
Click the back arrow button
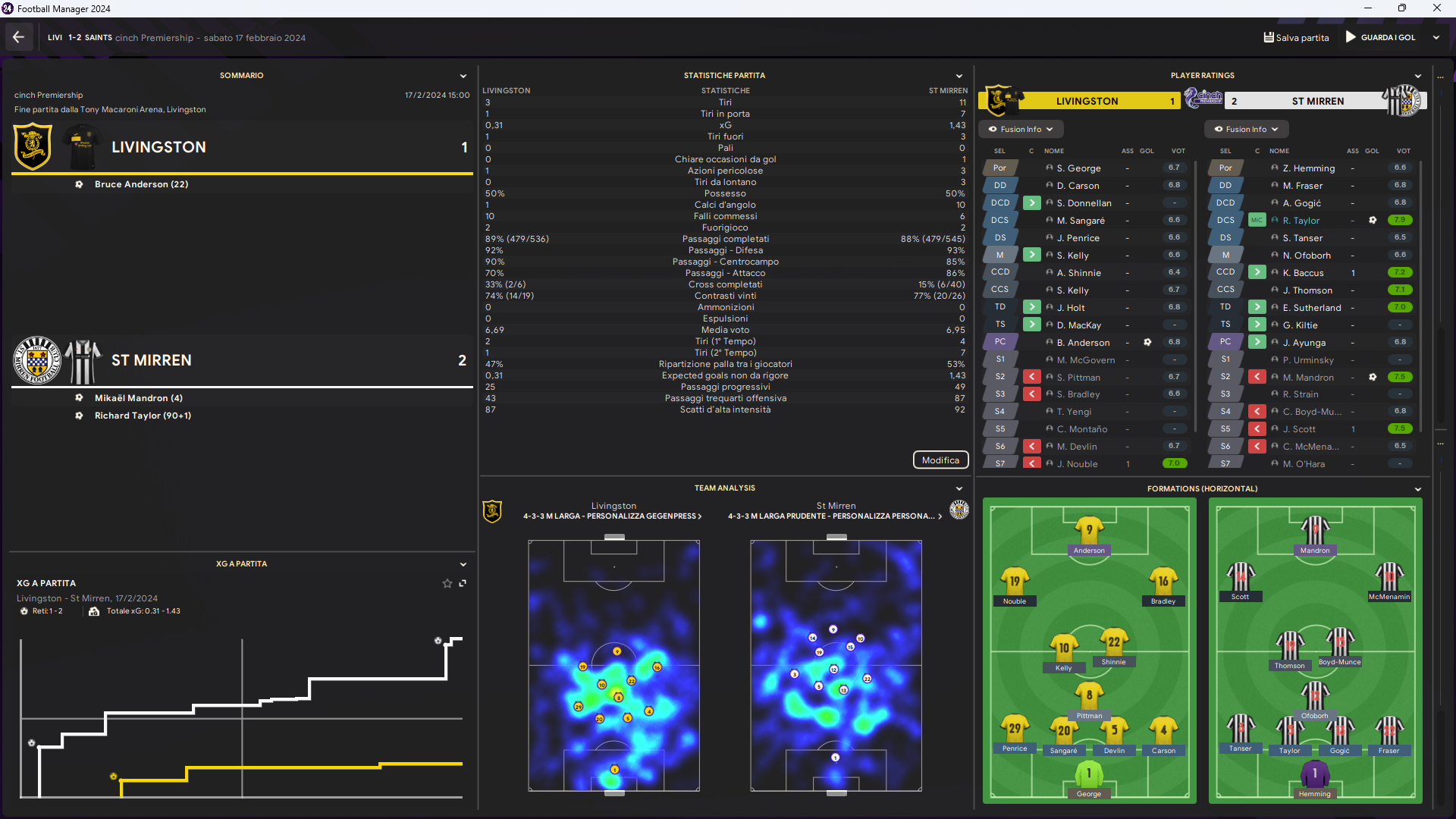click(18, 37)
